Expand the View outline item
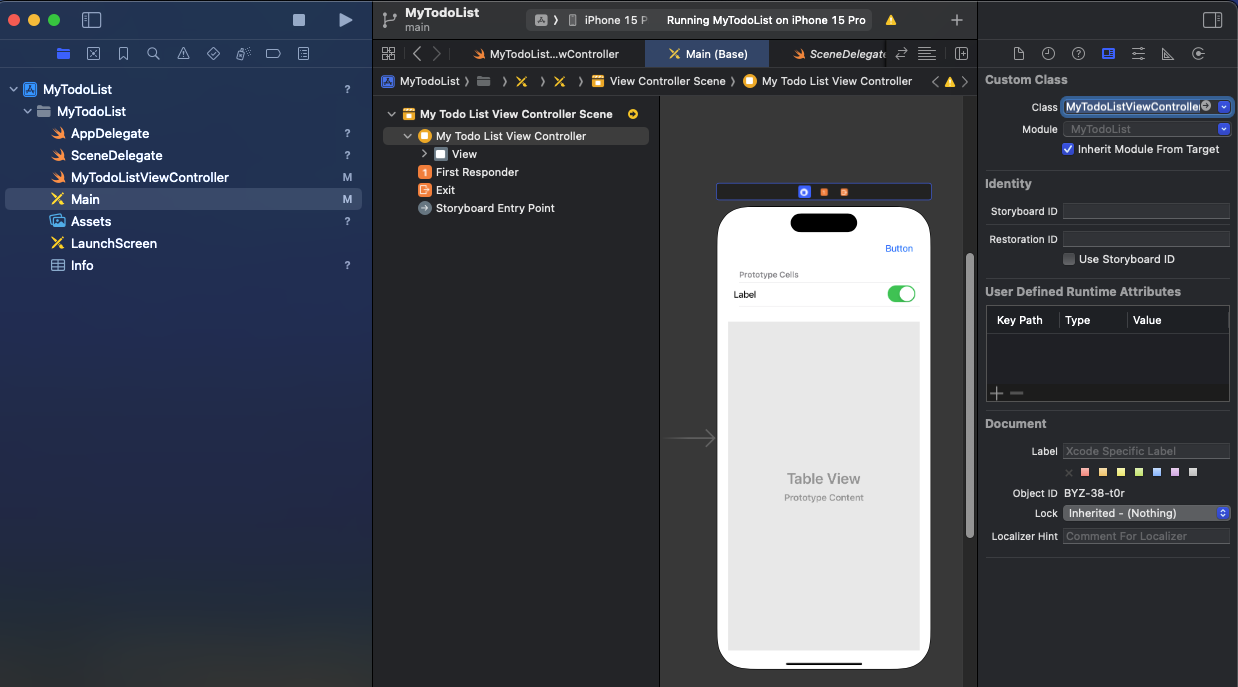The image size is (1238, 687). 424,154
